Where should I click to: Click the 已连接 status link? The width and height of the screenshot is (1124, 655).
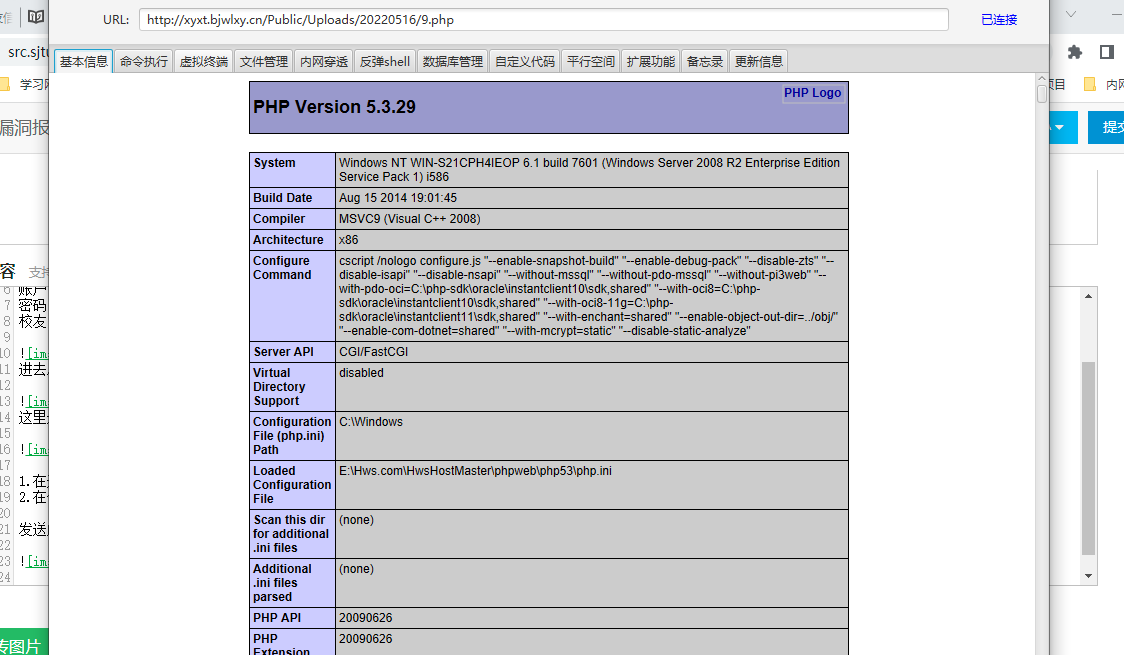tap(999, 19)
